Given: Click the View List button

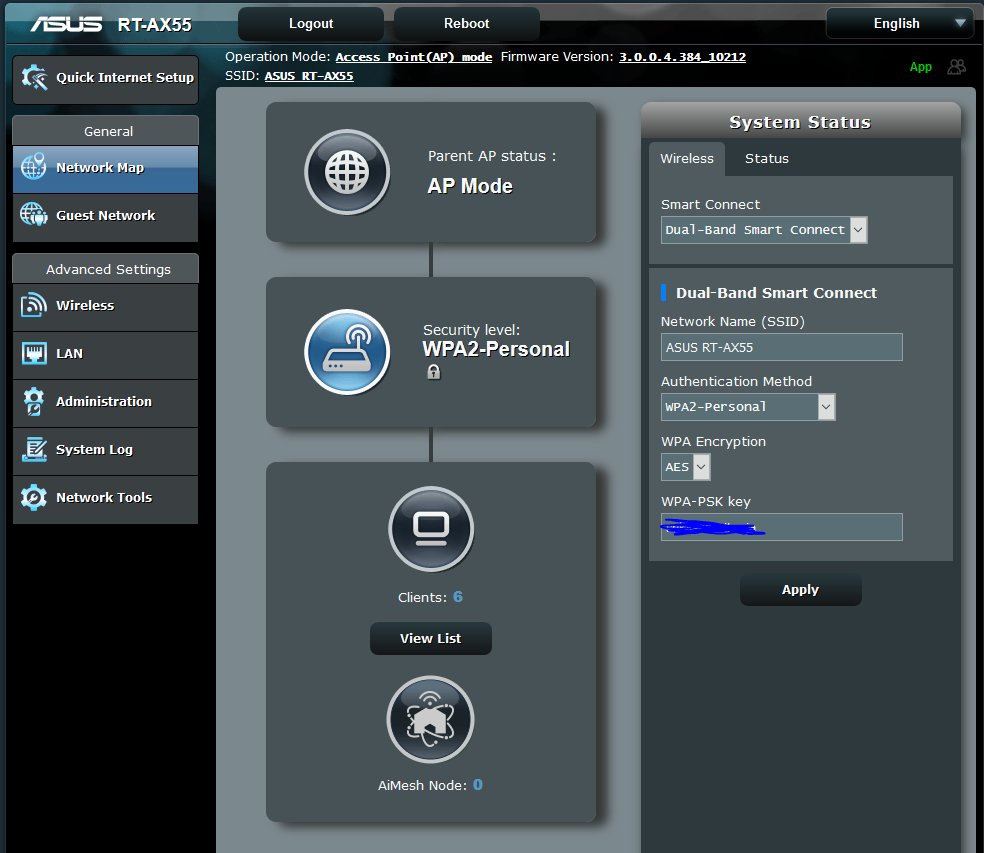Looking at the screenshot, I should (x=430, y=638).
